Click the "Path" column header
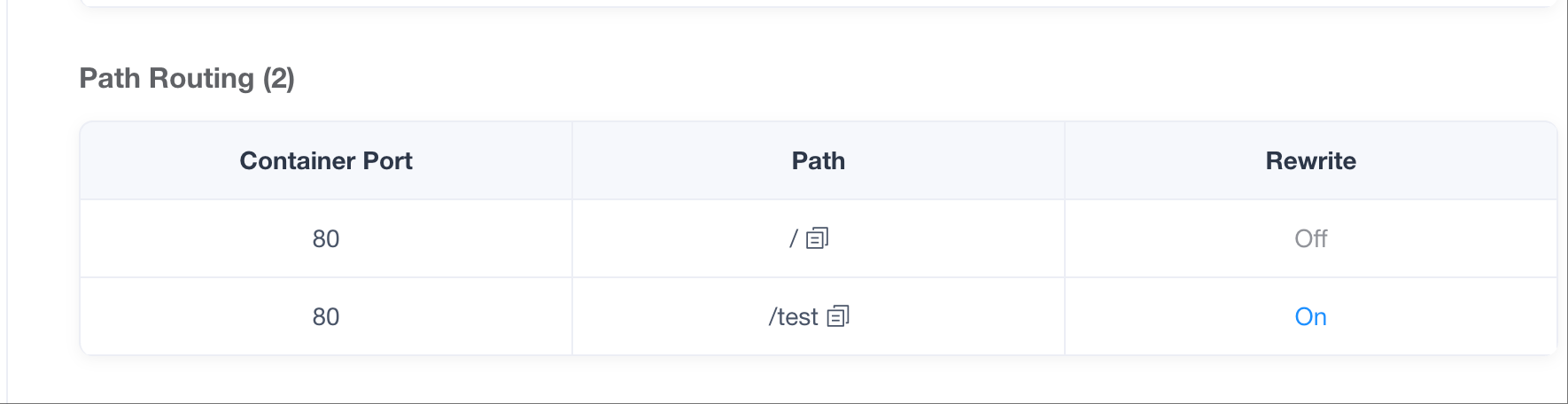Image resolution: width=1568 pixels, height=404 pixels. click(x=818, y=160)
